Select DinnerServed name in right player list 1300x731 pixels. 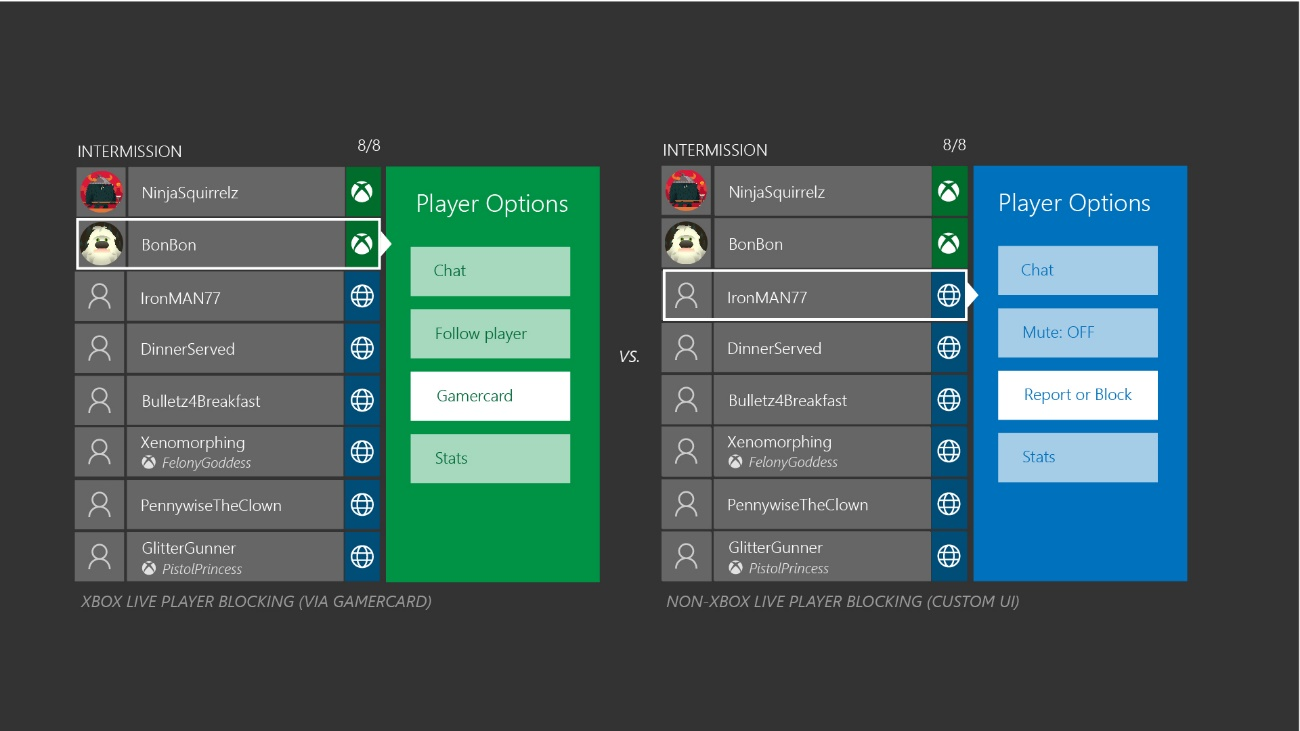(x=775, y=348)
